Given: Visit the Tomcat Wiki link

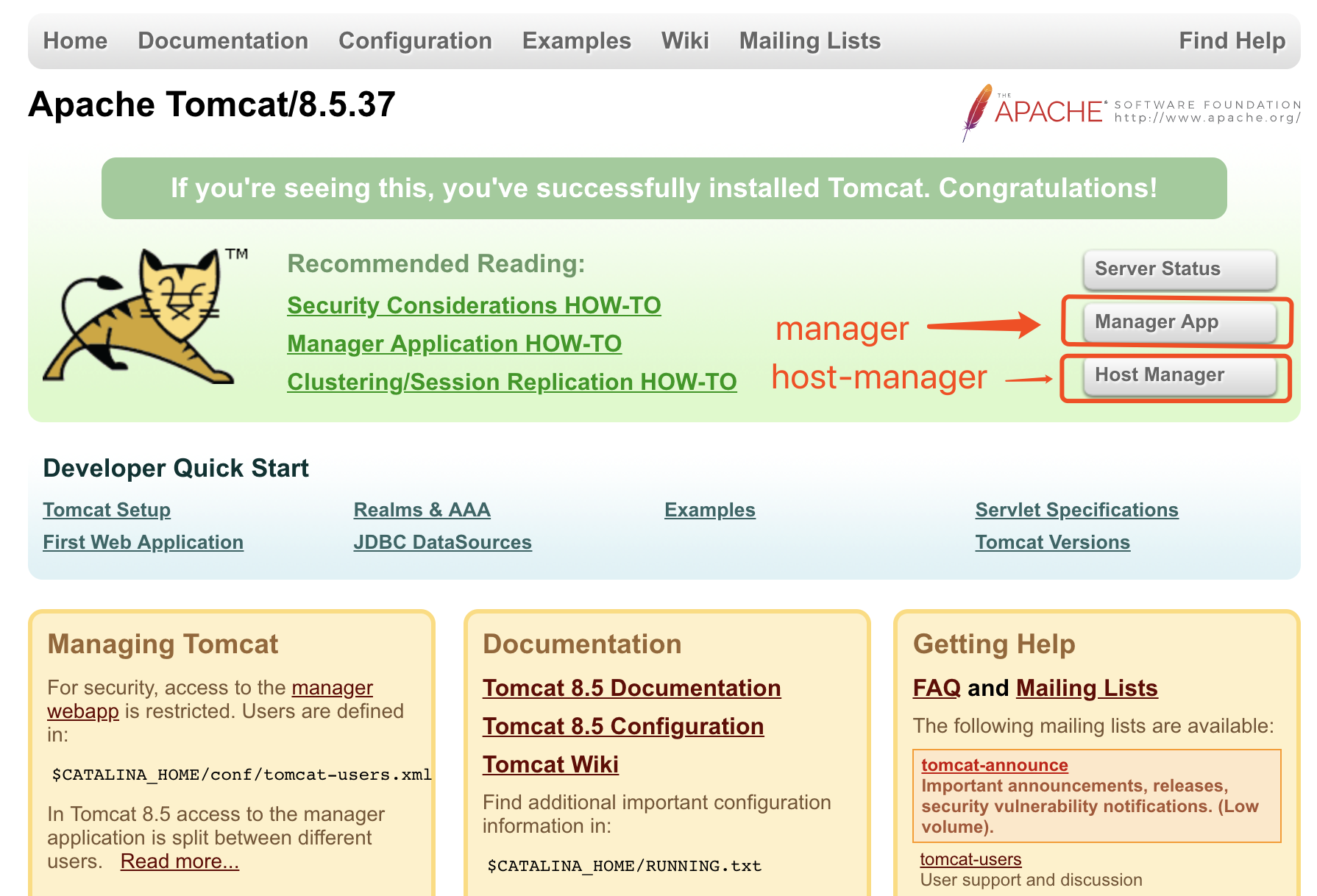Looking at the screenshot, I should point(550,764).
